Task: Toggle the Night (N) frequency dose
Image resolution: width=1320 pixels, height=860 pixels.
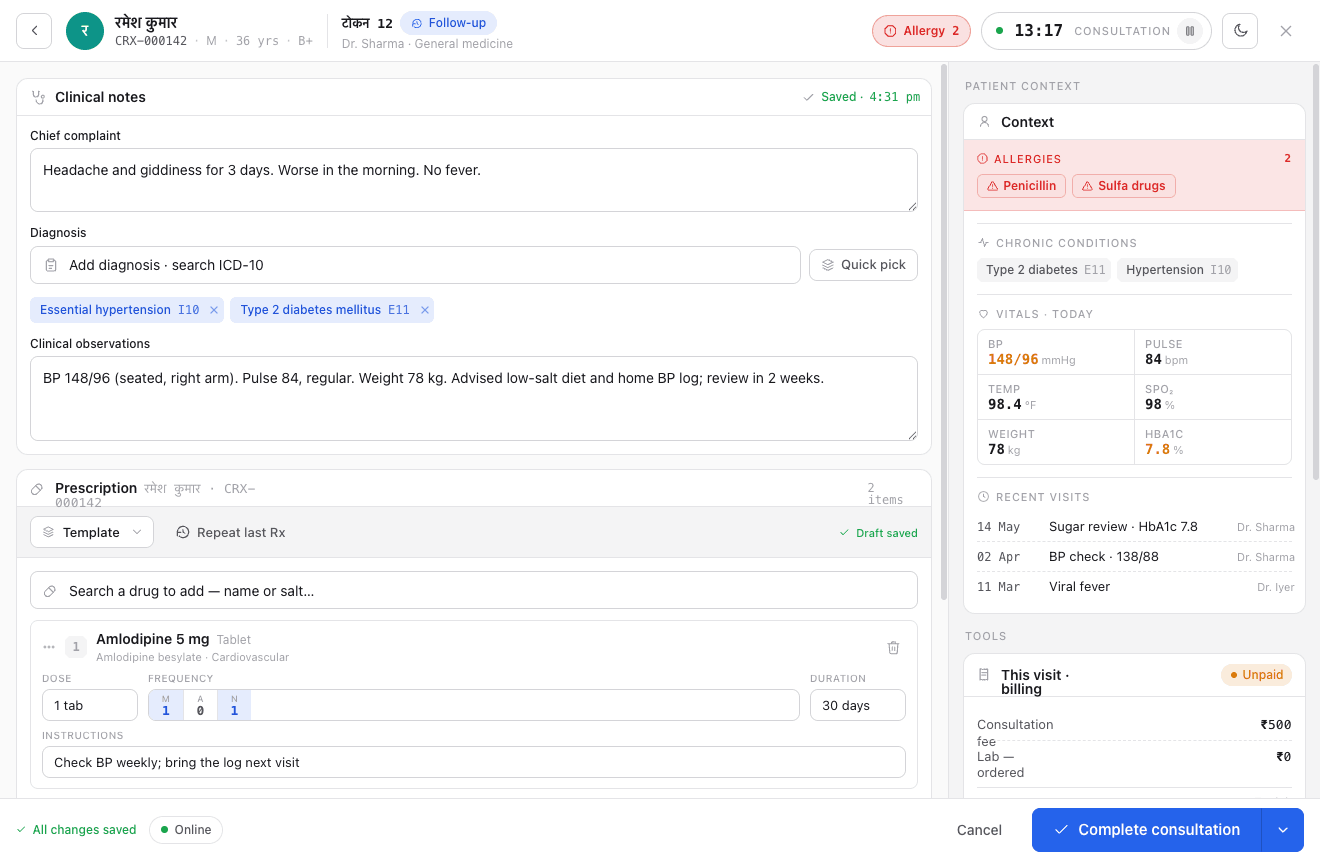Action: click(234, 705)
